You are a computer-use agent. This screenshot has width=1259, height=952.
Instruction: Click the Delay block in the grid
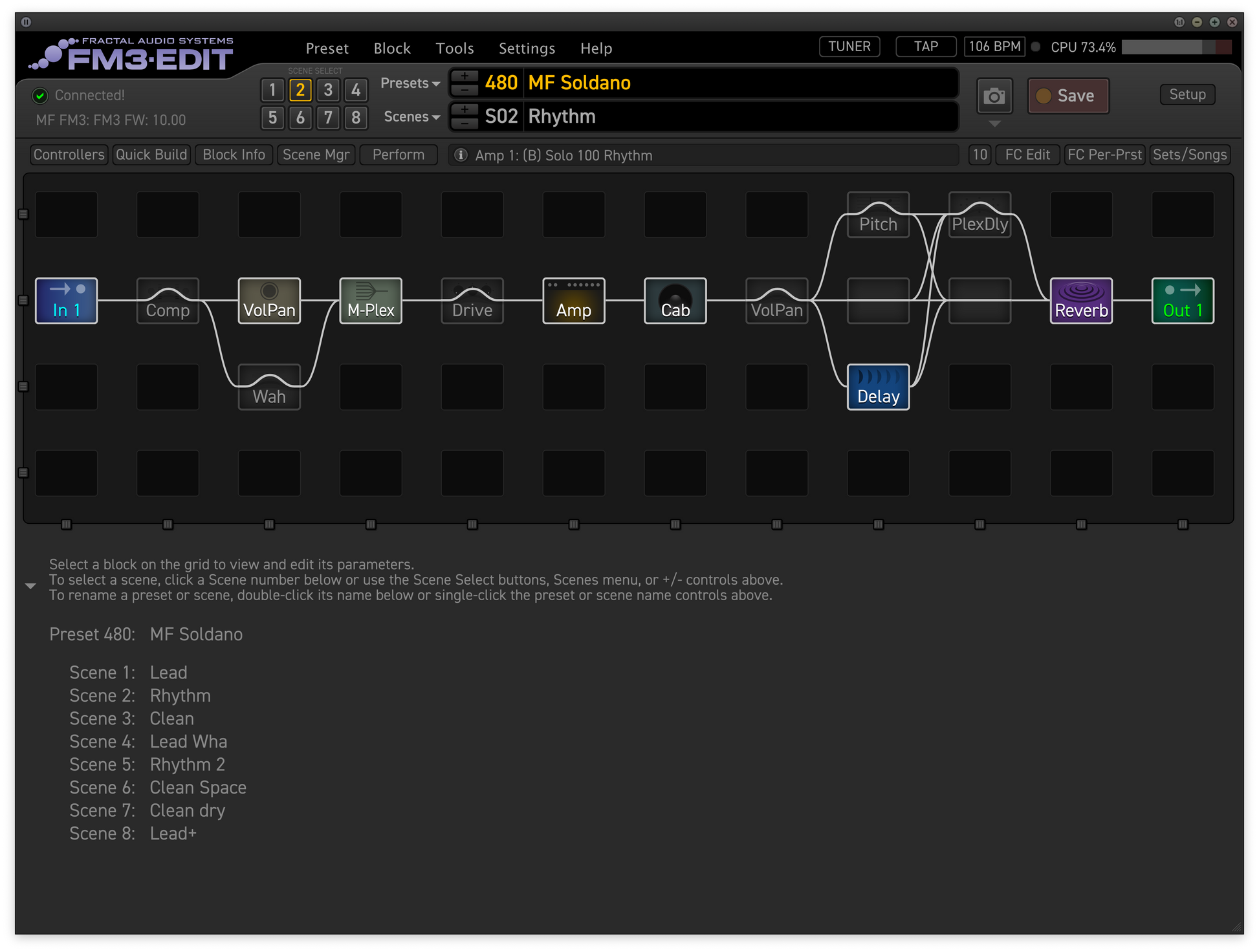click(x=878, y=387)
